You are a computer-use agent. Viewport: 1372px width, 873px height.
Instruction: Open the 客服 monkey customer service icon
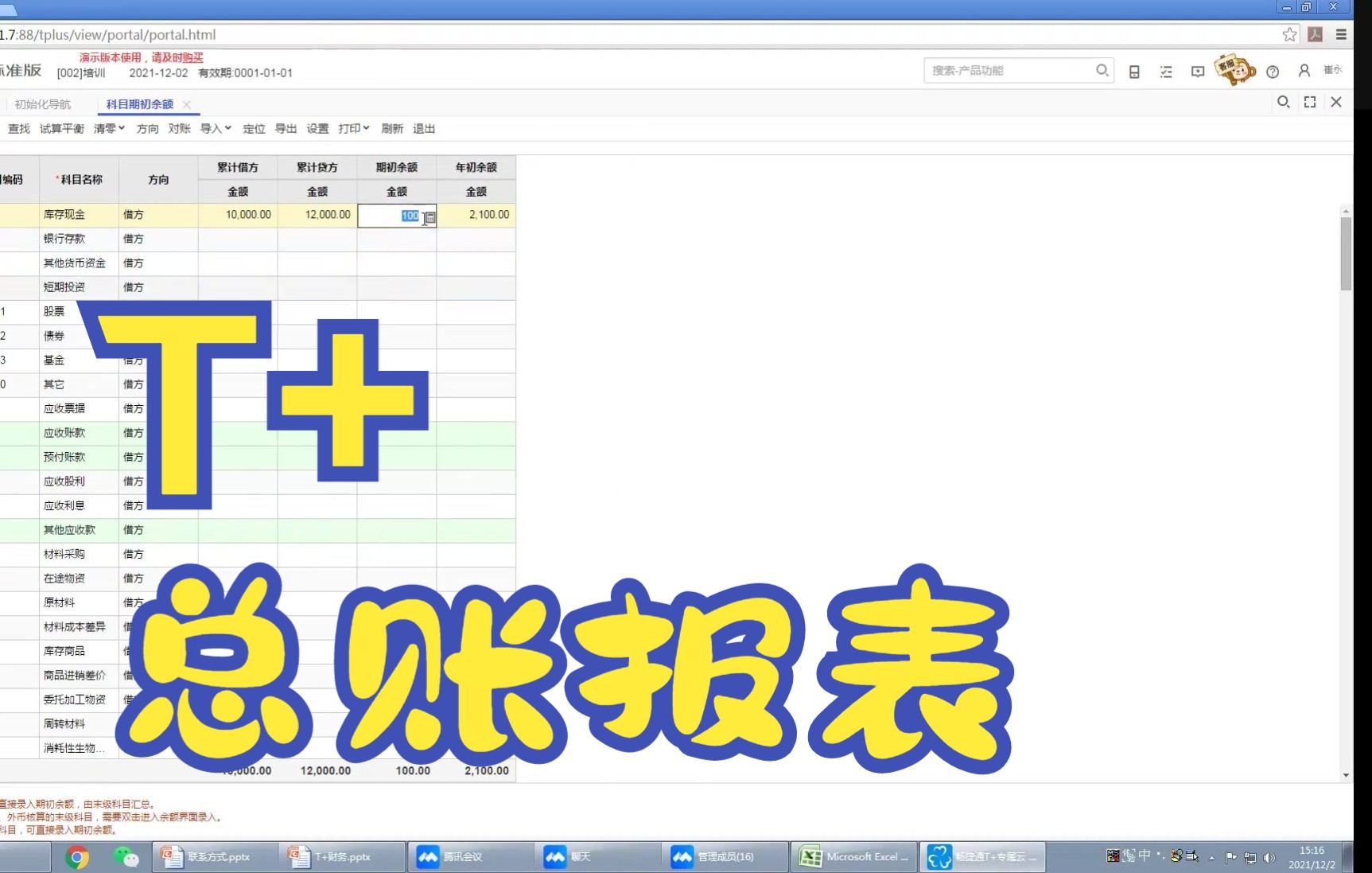pyautogui.click(x=1235, y=70)
